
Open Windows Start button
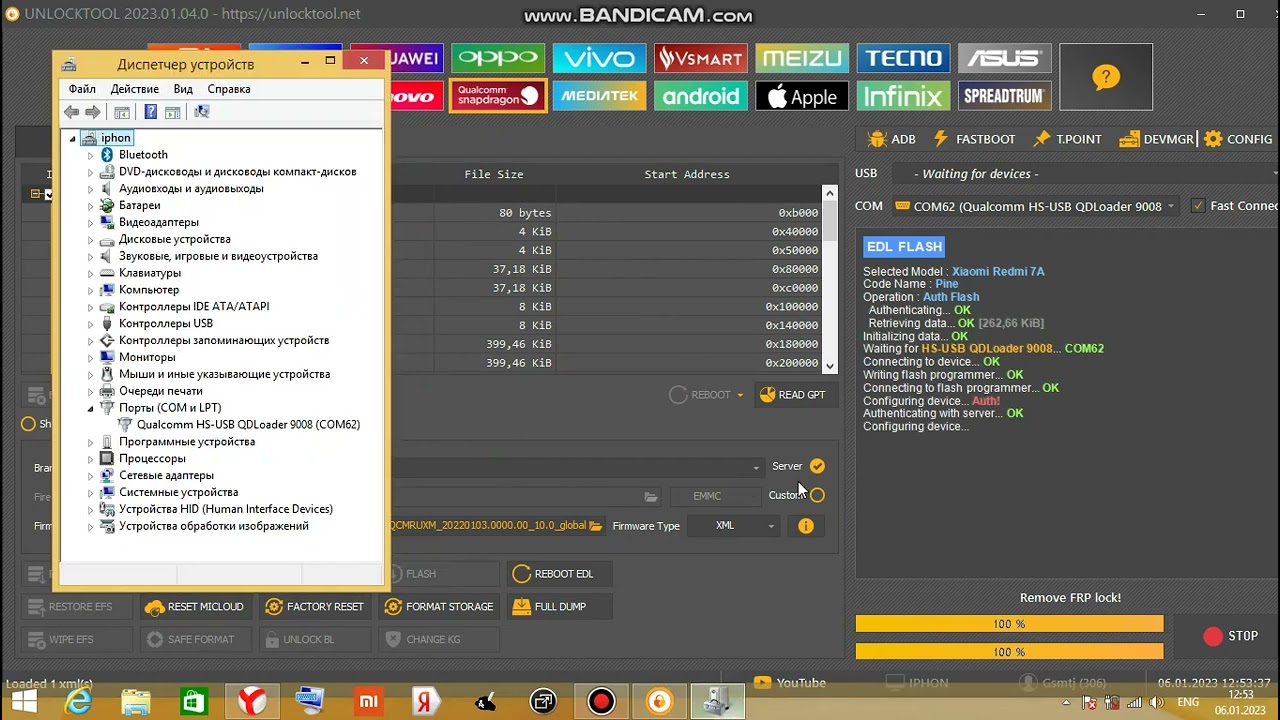coord(23,701)
